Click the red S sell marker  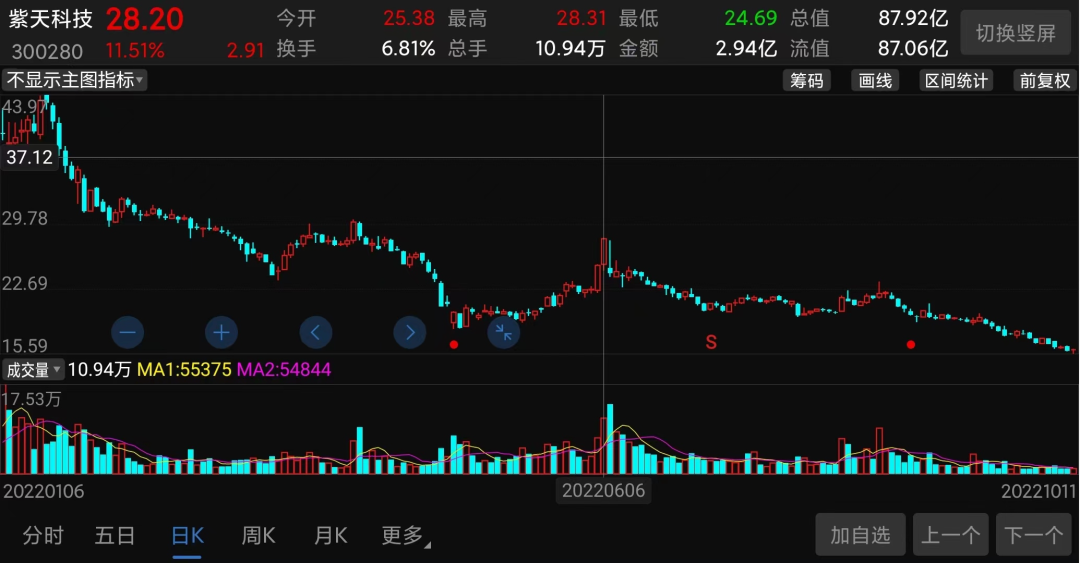pos(711,342)
